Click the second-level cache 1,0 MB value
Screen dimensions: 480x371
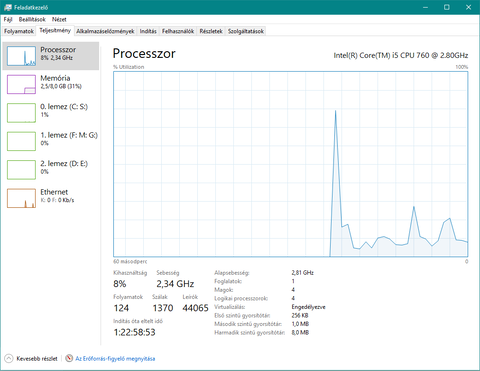pos(300,324)
